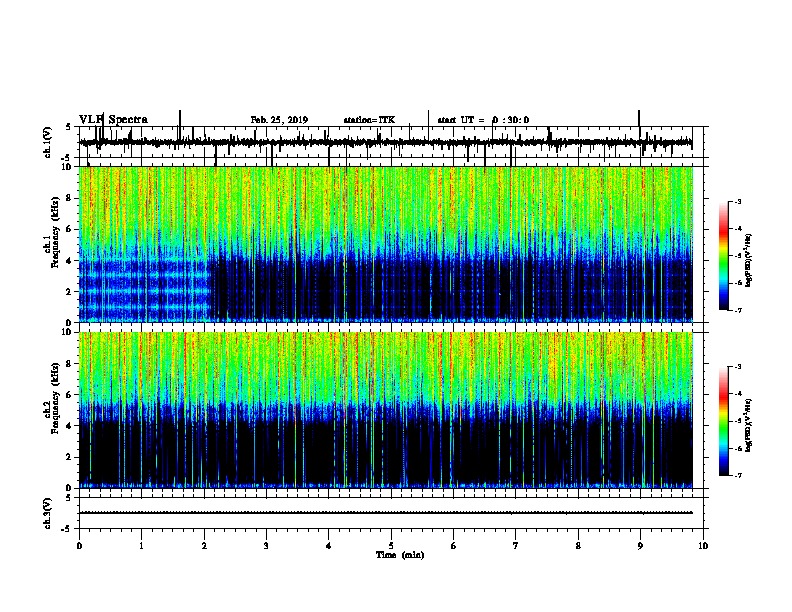Image resolution: width=792 pixels, height=612 pixels.
Task: Click time axis tick label "1"
Action: [141, 546]
